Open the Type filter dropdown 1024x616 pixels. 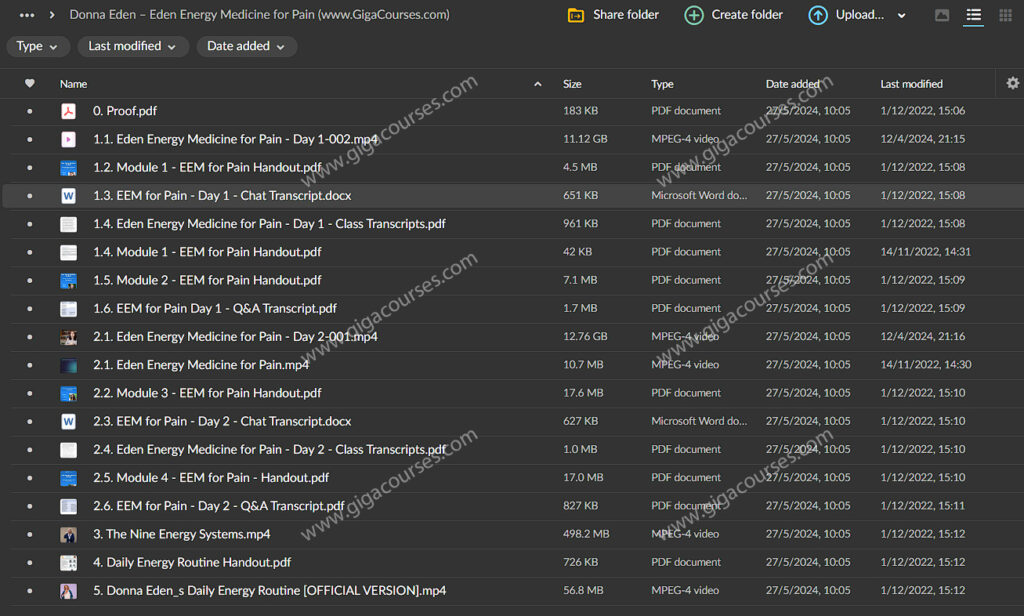[x=38, y=46]
